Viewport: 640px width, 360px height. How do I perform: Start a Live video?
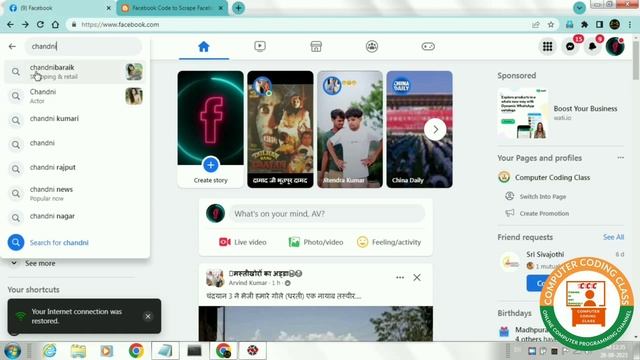(x=242, y=242)
